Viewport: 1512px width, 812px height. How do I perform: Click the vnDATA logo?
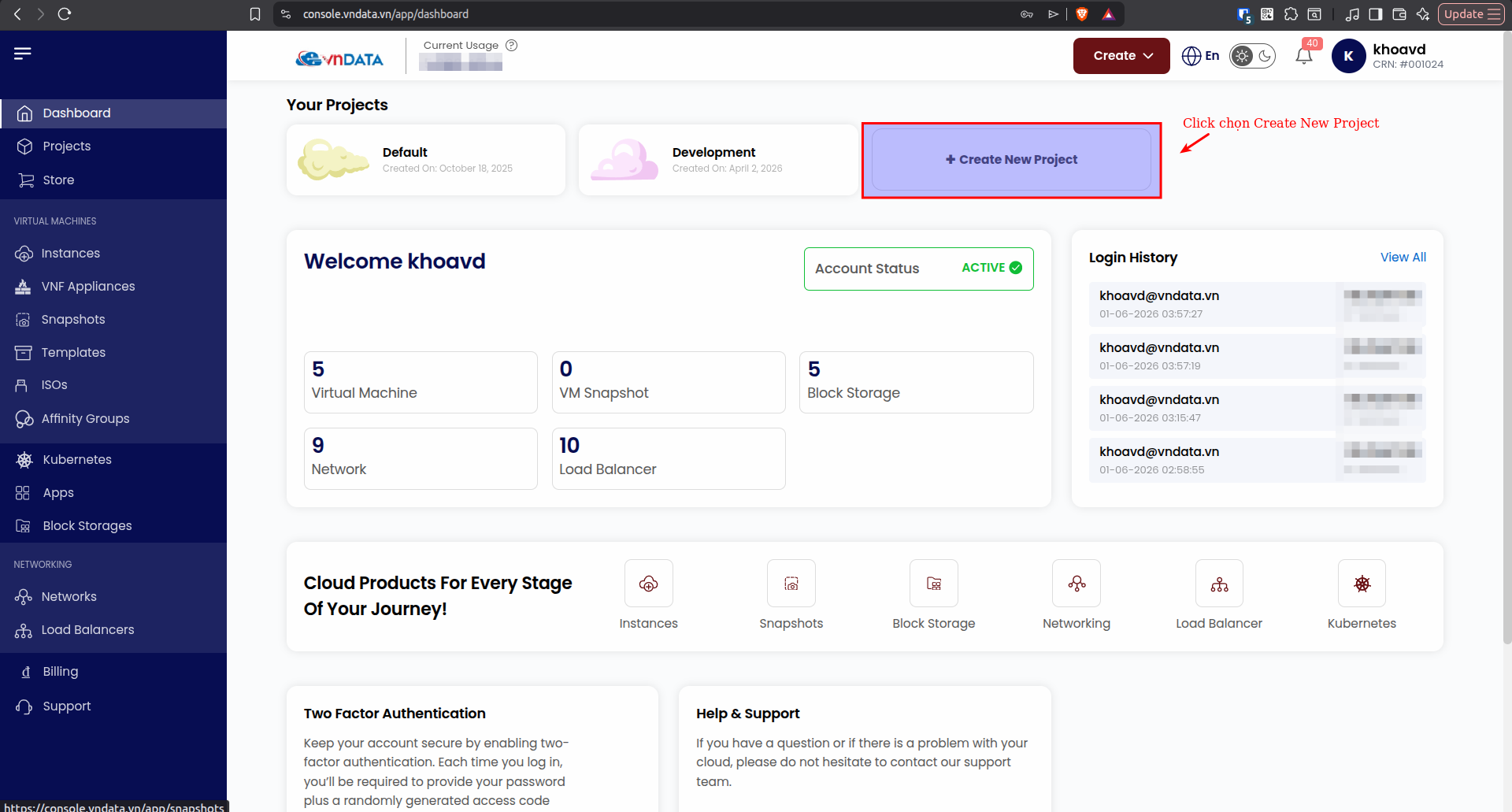click(x=339, y=58)
